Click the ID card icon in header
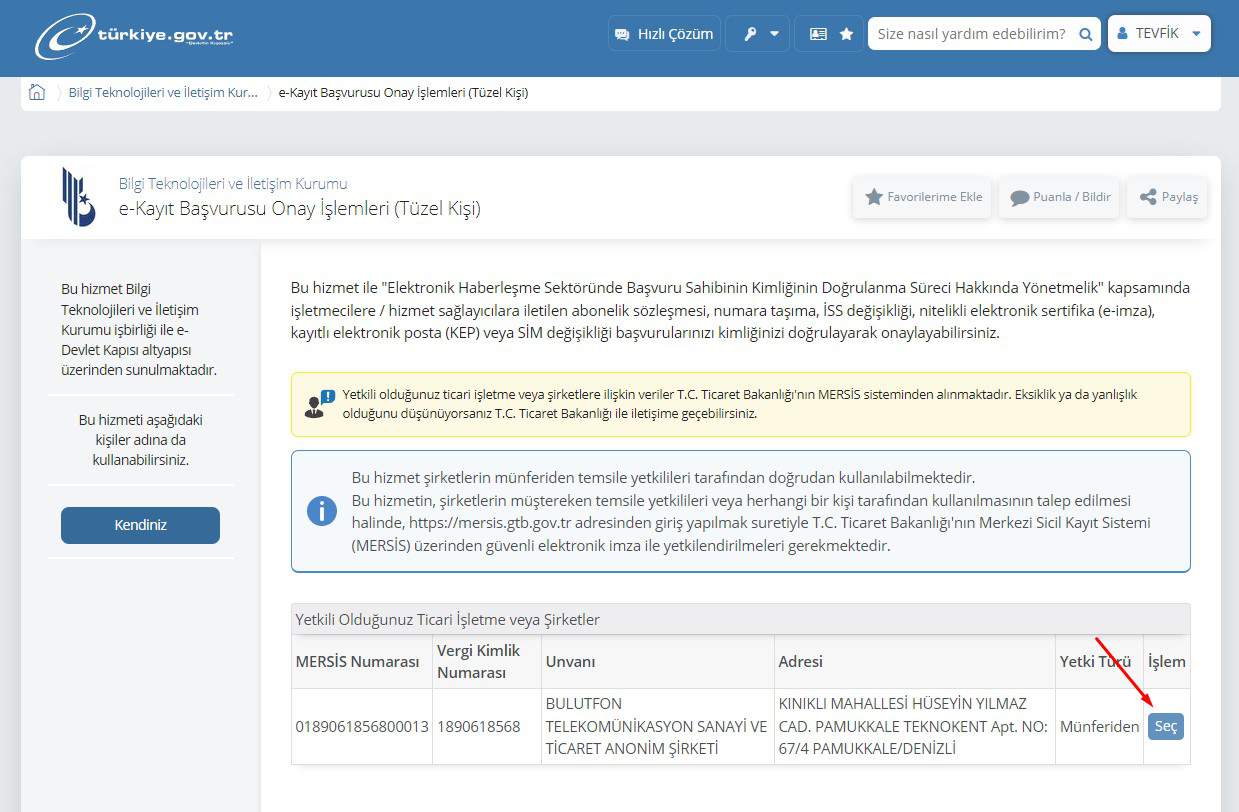The image size is (1239, 812). [818, 34]
